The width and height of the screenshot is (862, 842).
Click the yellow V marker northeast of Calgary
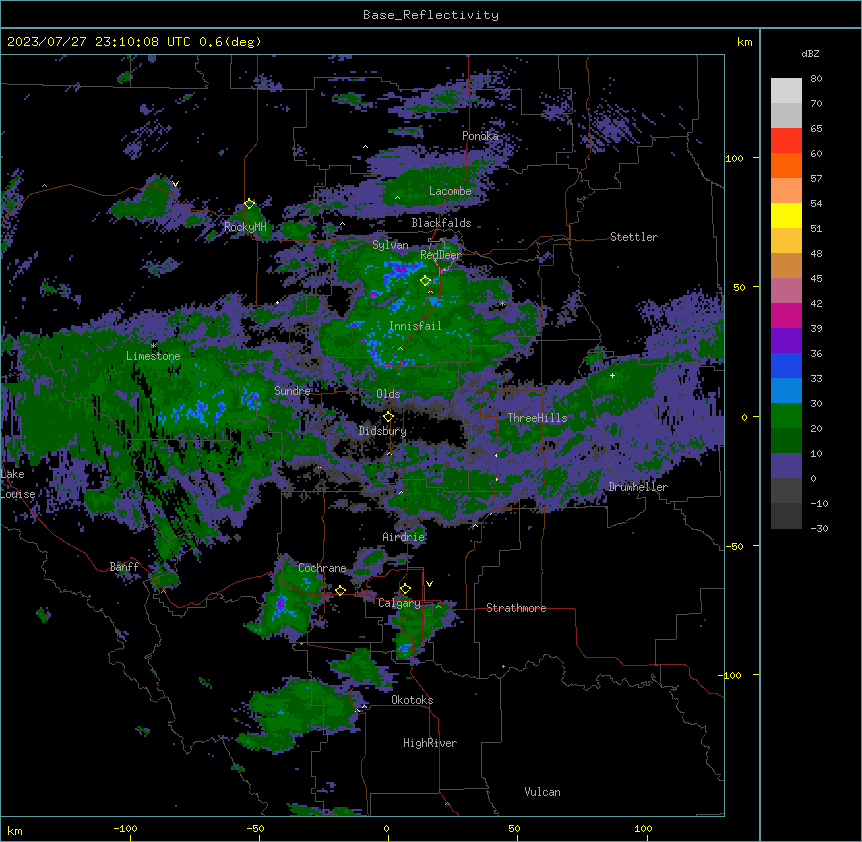click(x=429, y=584)
